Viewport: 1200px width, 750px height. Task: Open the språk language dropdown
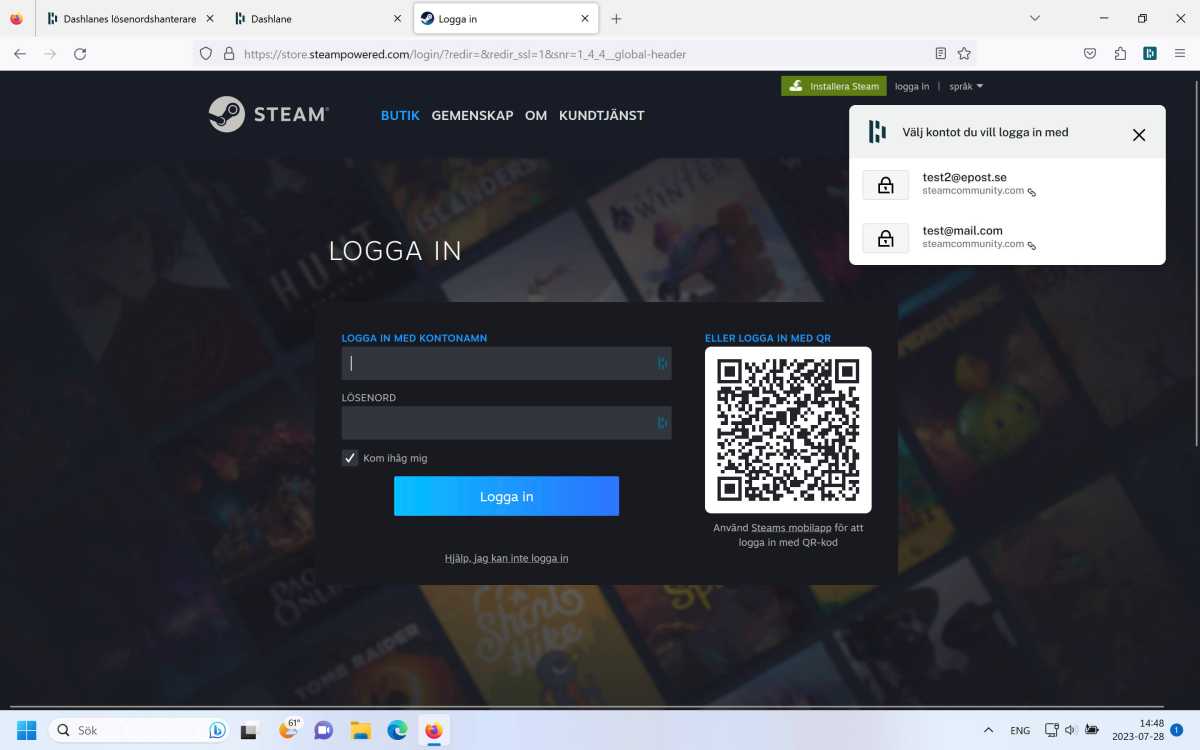click(966, 86)
